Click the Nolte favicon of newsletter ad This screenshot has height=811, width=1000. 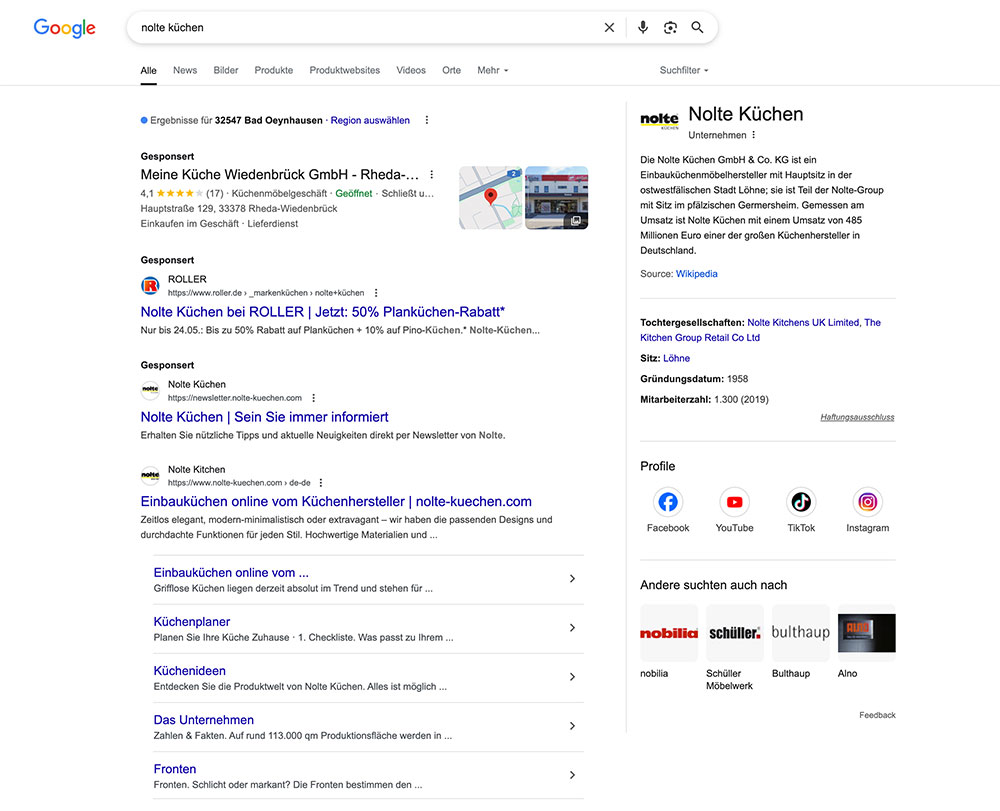150,390
